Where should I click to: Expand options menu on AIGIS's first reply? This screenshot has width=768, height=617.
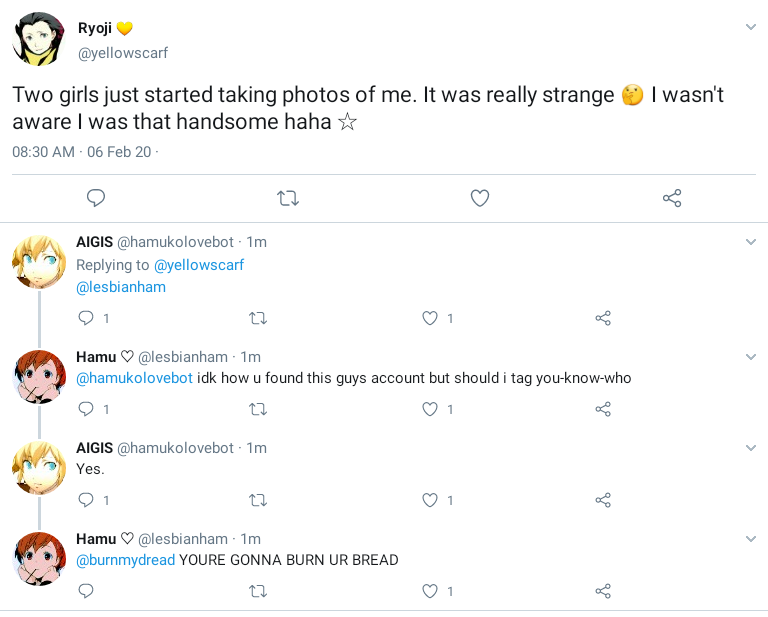[751, 242]
